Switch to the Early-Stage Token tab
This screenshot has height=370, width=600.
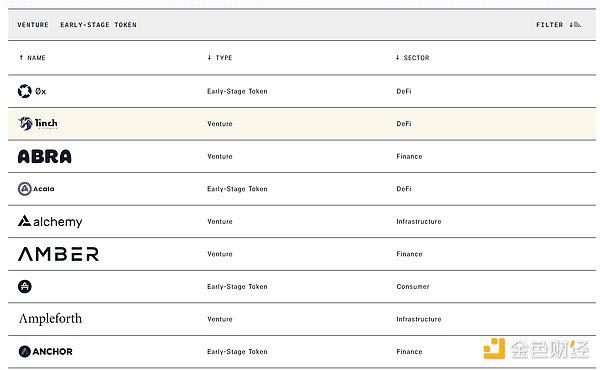(98, 25)
